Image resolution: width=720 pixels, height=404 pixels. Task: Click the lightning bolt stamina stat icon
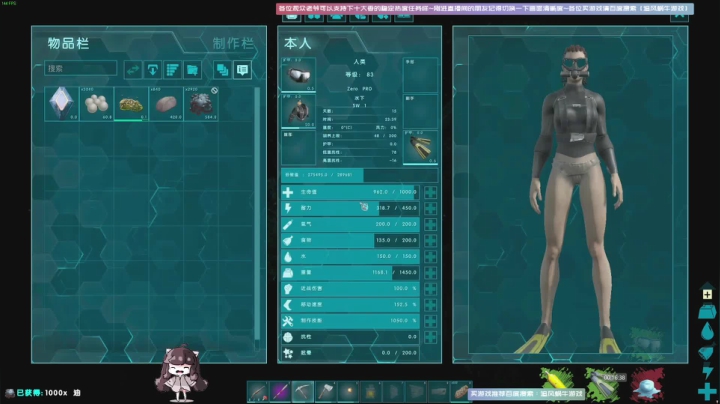coord(288,208)
